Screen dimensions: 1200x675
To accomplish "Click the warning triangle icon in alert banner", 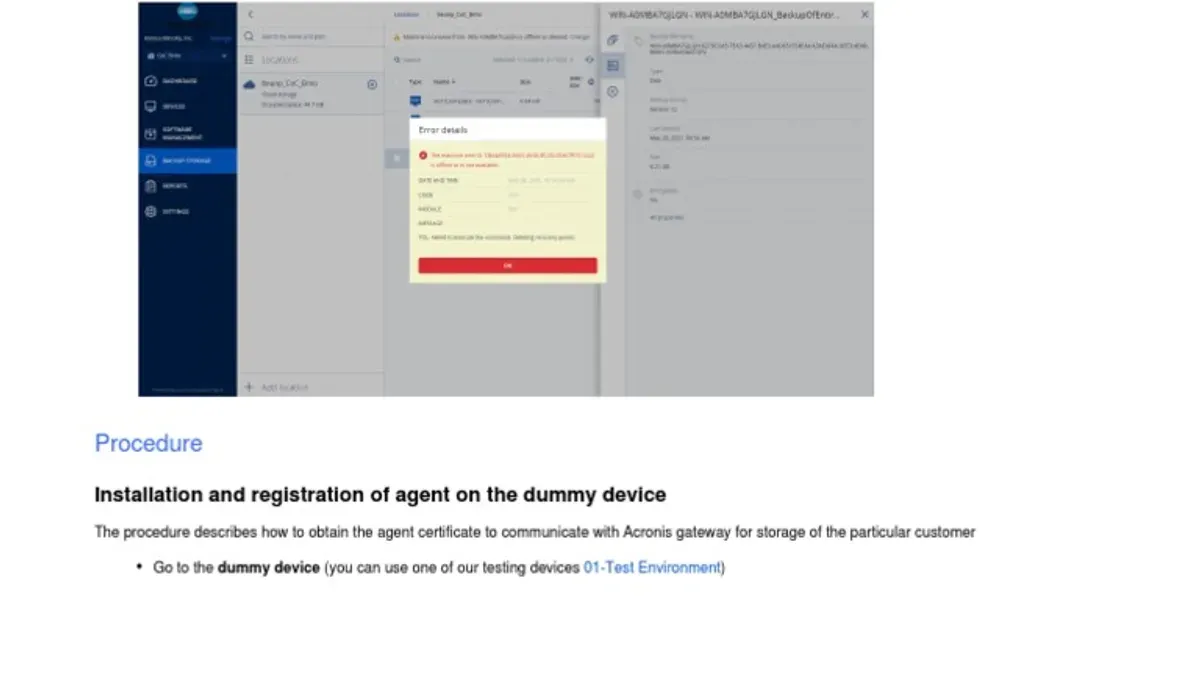I will click(396, 36).
